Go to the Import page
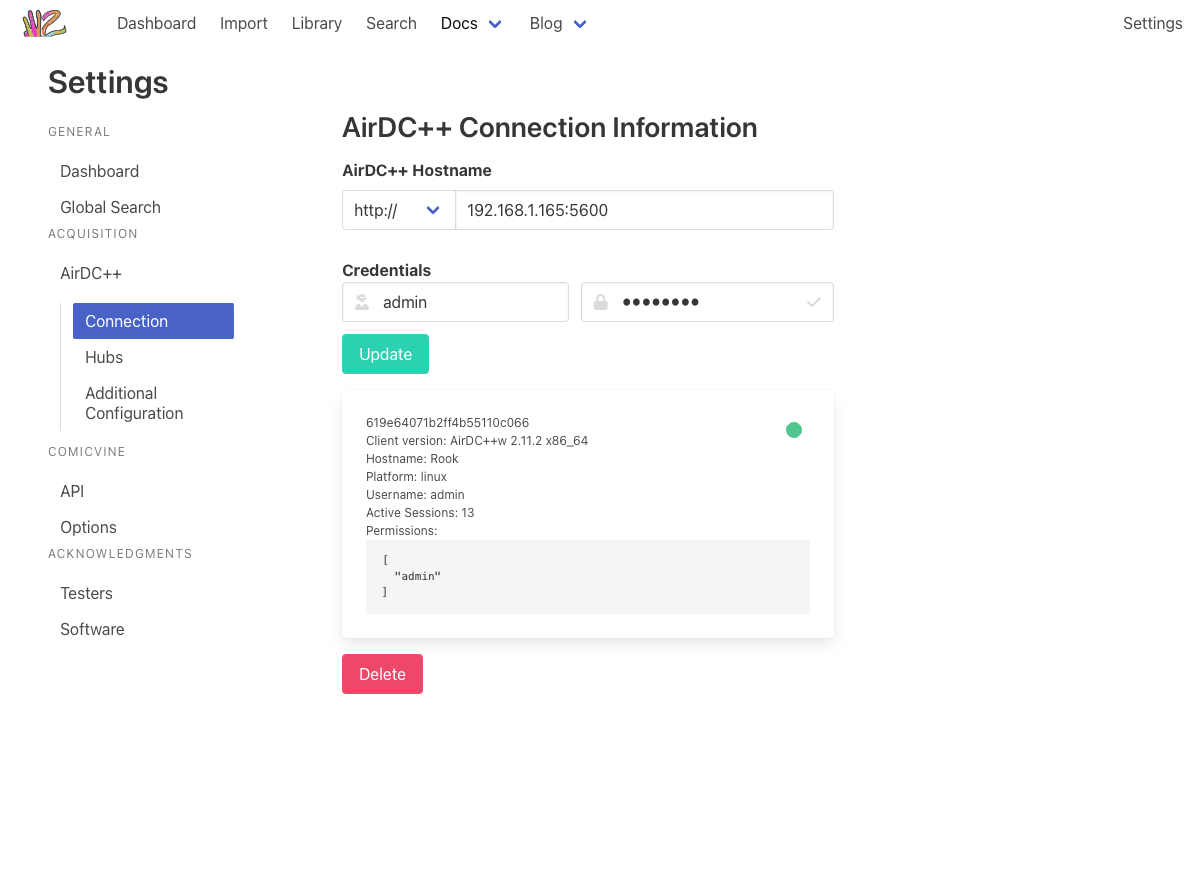 click(x=244, y=23)
